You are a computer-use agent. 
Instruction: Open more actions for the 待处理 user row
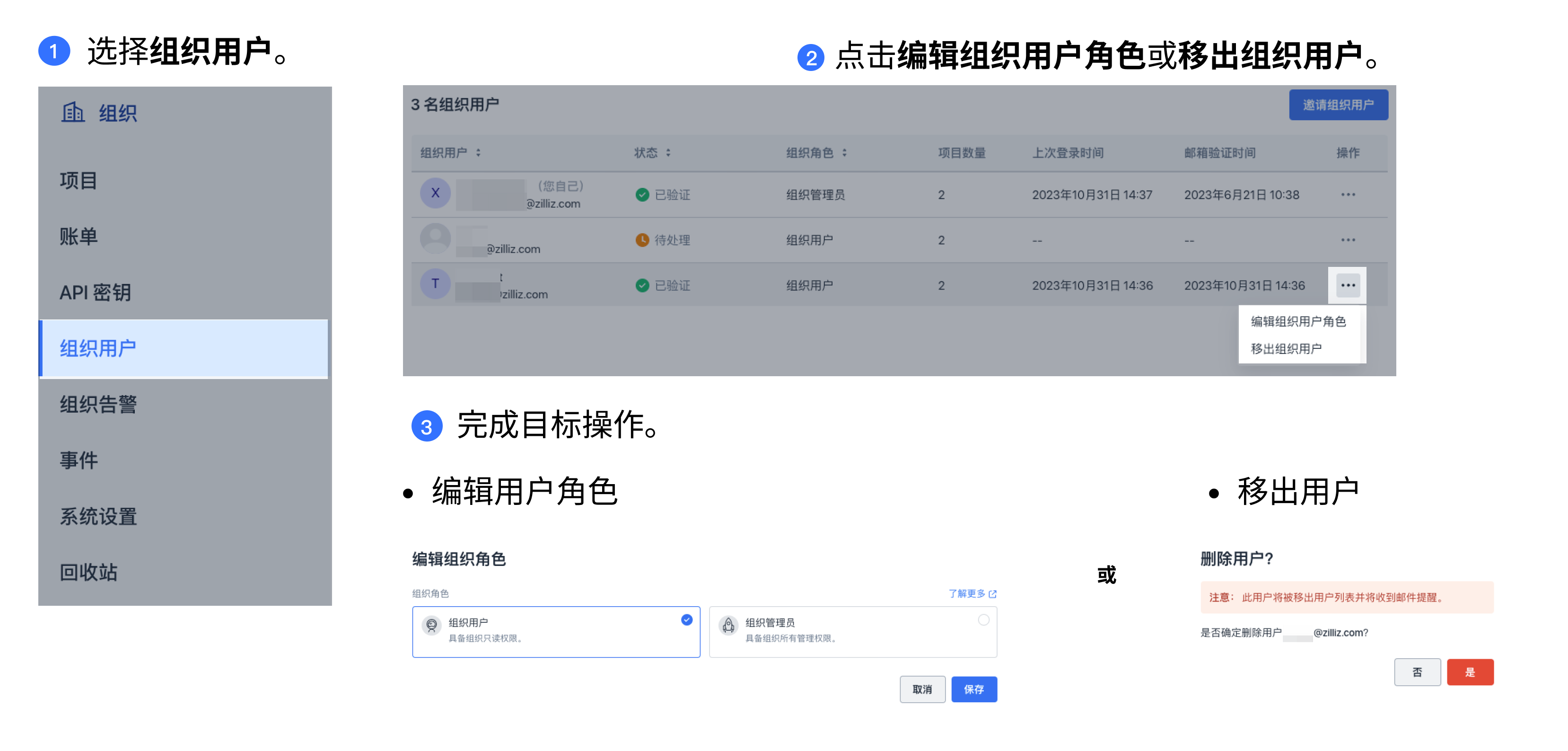click(x=1348, y=240)
